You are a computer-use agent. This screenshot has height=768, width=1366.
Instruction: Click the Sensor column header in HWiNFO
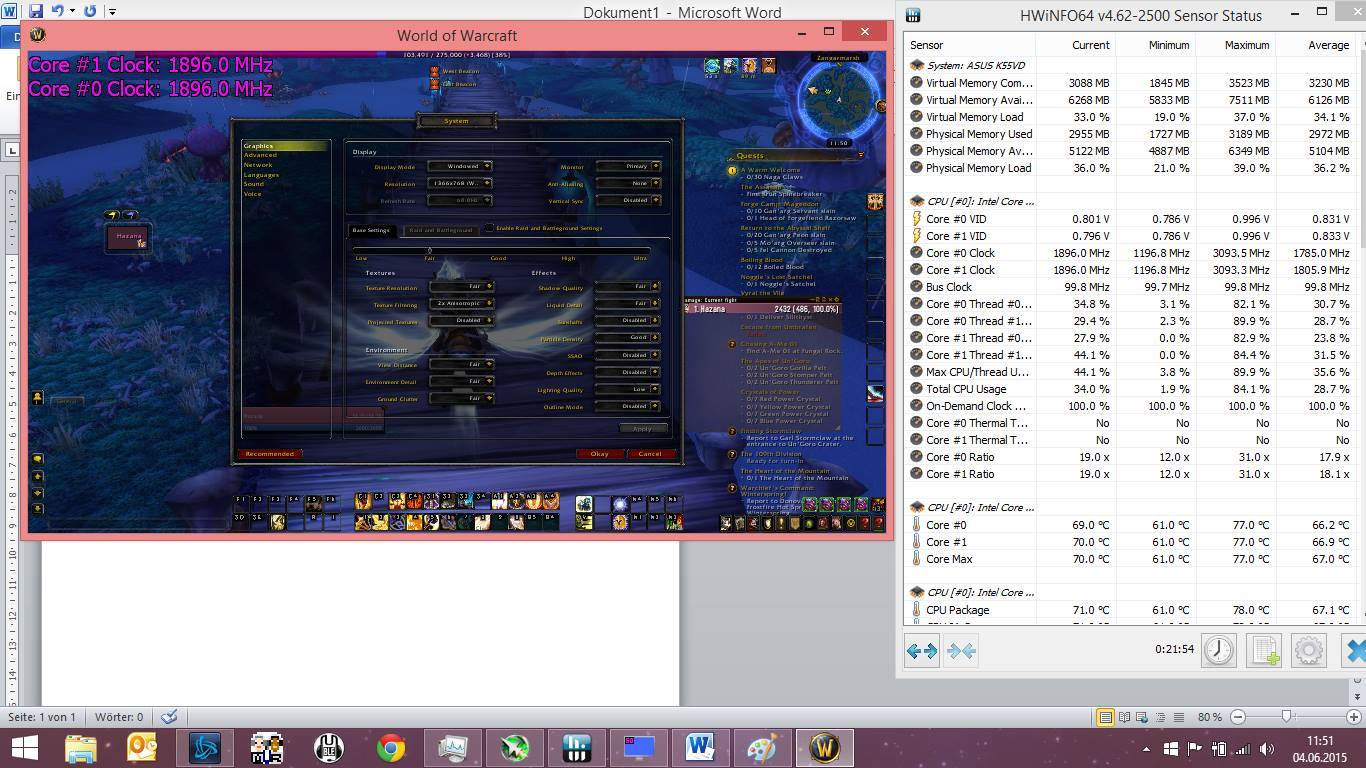[970, 45]
